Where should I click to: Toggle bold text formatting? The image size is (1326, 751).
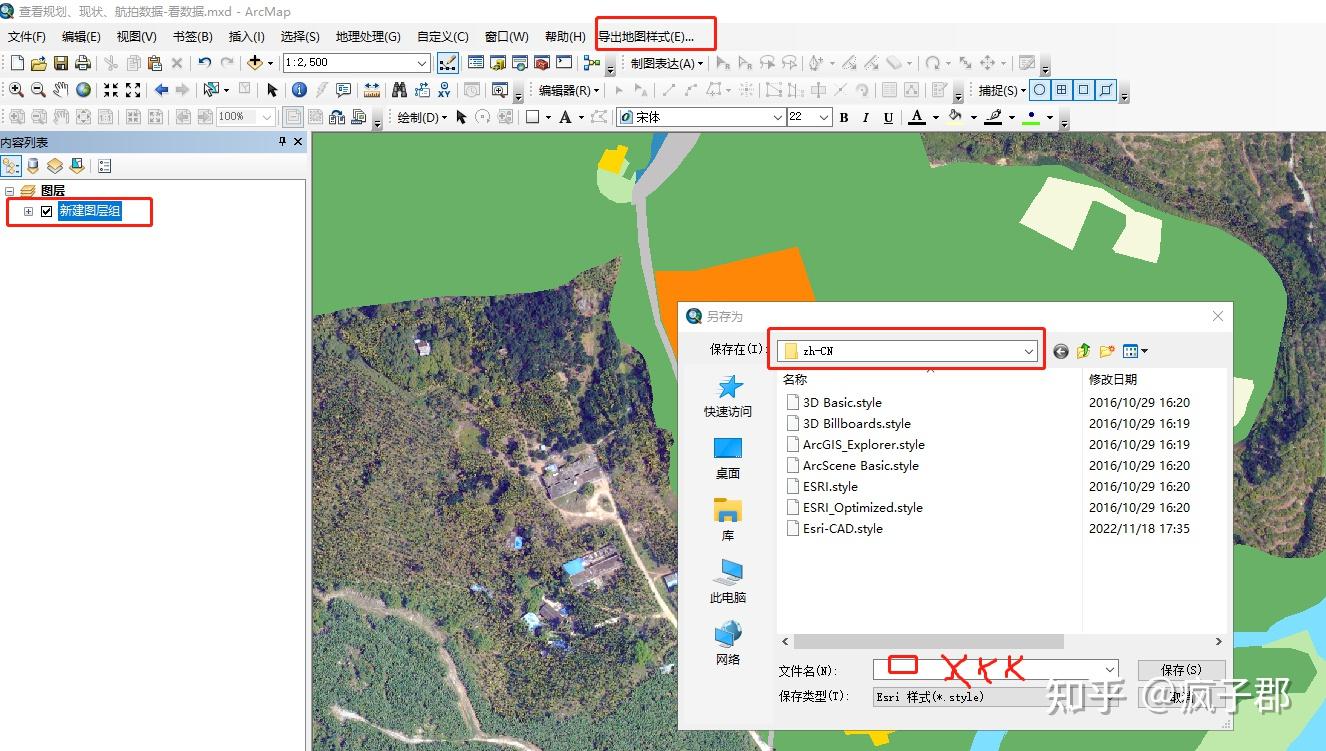click(x=843, y=117)
